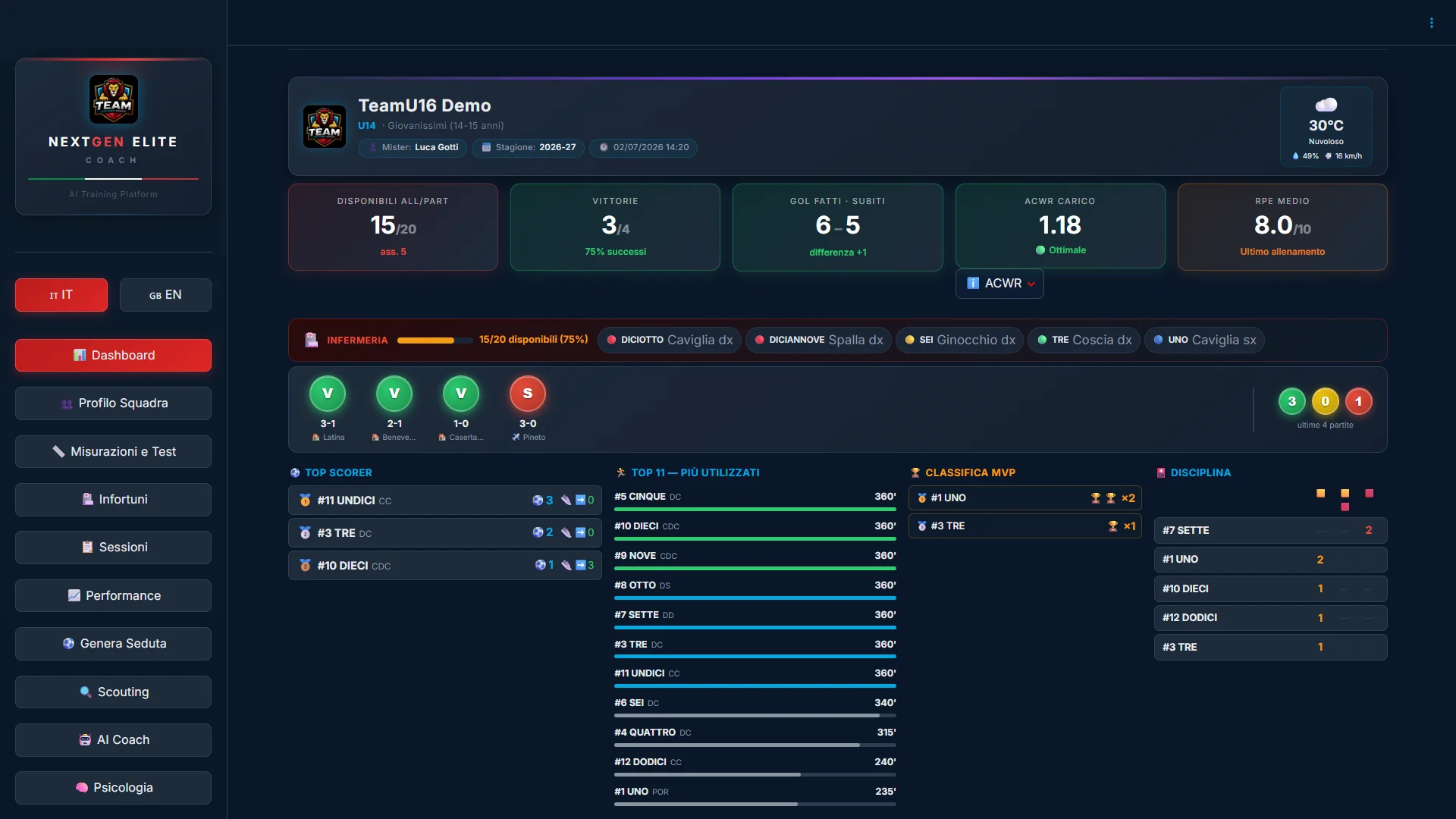Screen dimensions: 1456x819
Task: Click the Ottimale status indicator
Action: click(x=1060, y=250)
